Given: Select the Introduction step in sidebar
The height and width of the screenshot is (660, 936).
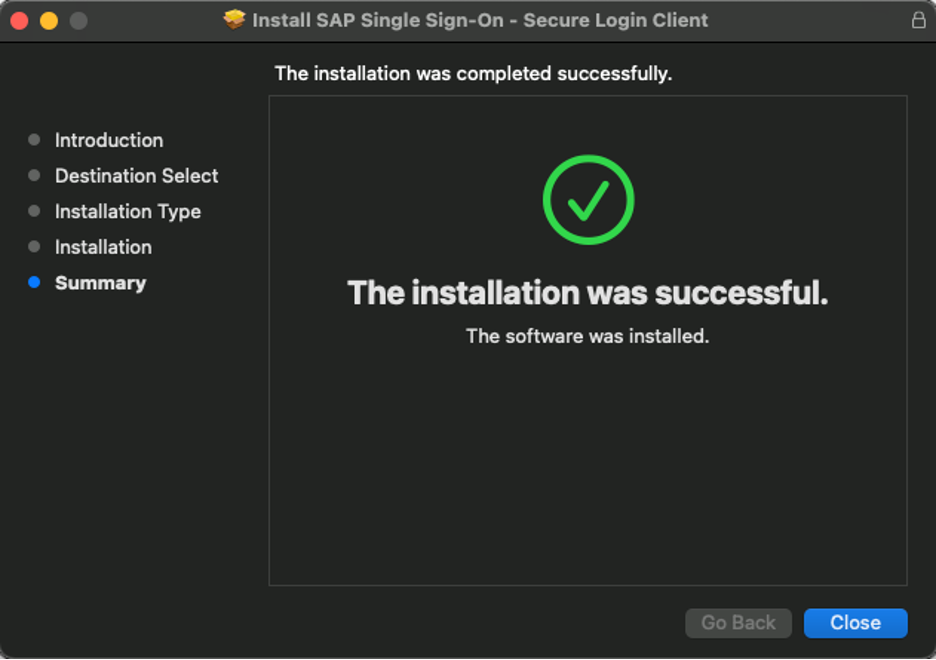Looking at the screenshot, I should [x=109, y=140].
